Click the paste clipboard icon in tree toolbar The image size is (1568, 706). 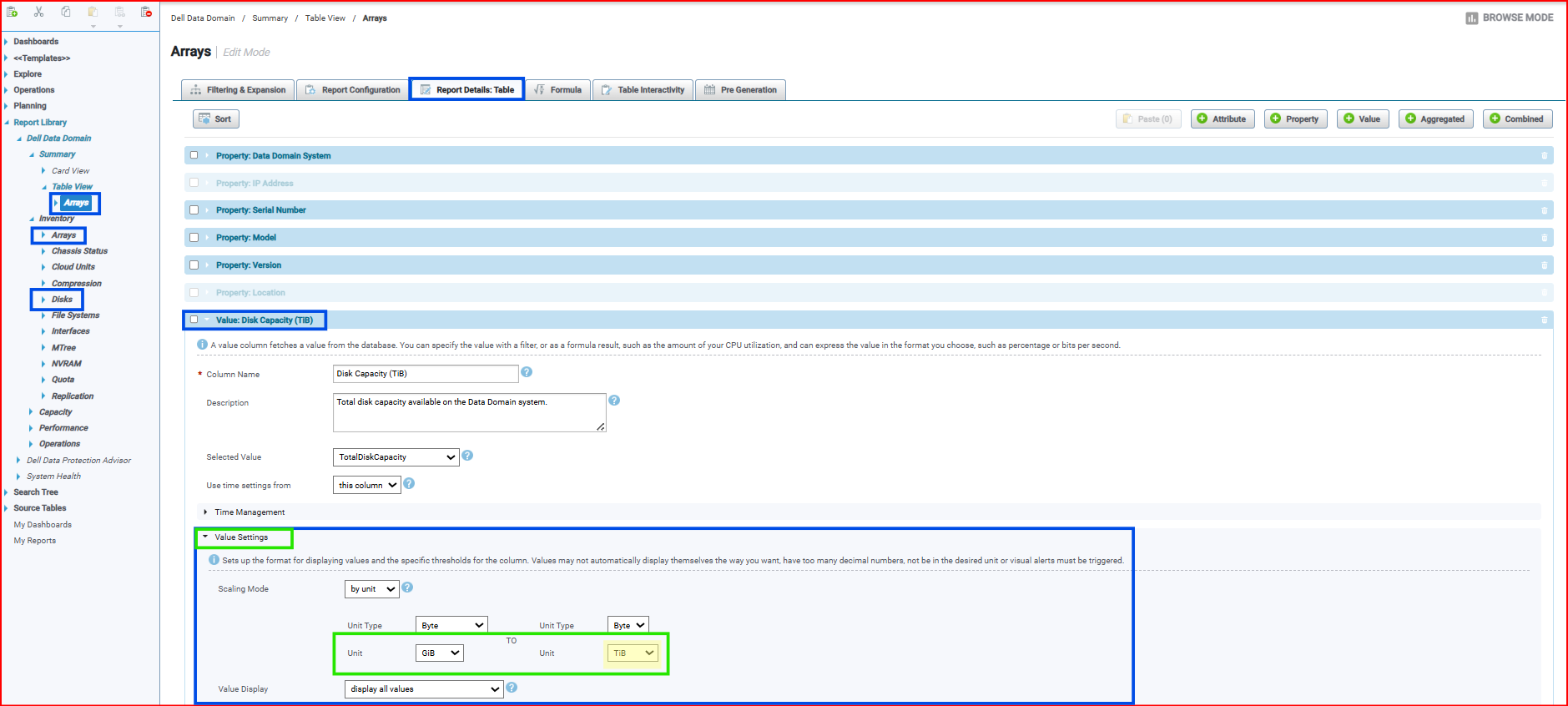click(93, 12)
